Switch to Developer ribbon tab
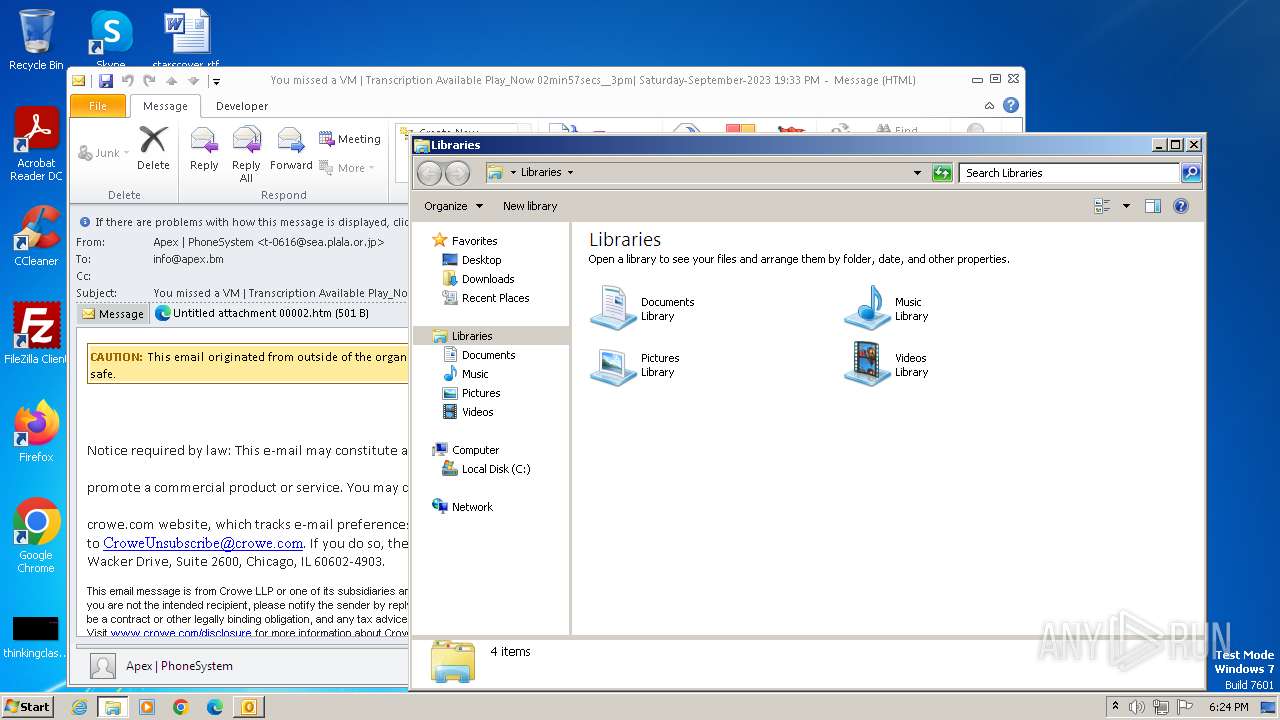The image size is (1280, 720). click(x=242, y=105)
